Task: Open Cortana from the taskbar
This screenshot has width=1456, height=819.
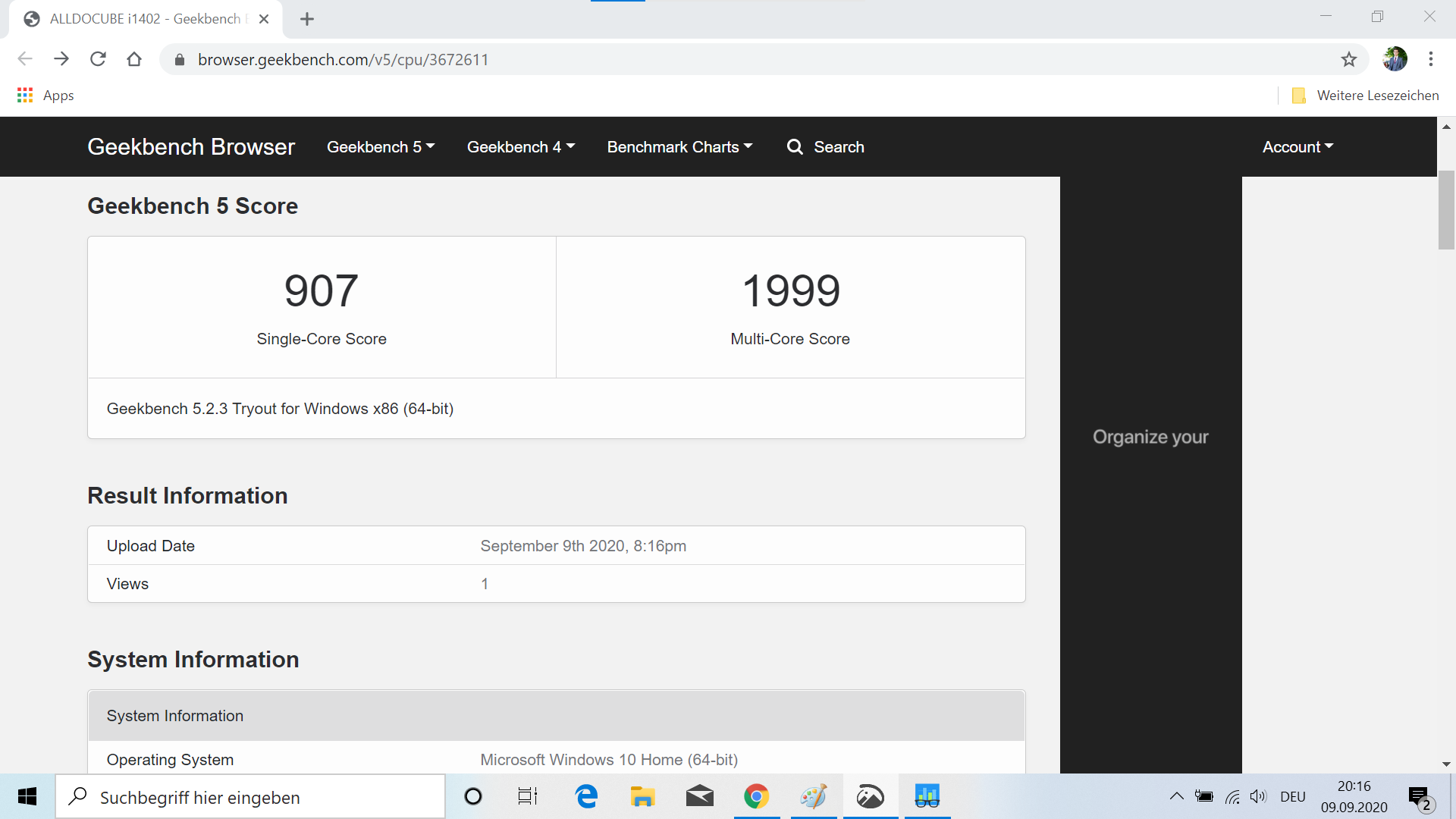Action: (x=473, y=796)
